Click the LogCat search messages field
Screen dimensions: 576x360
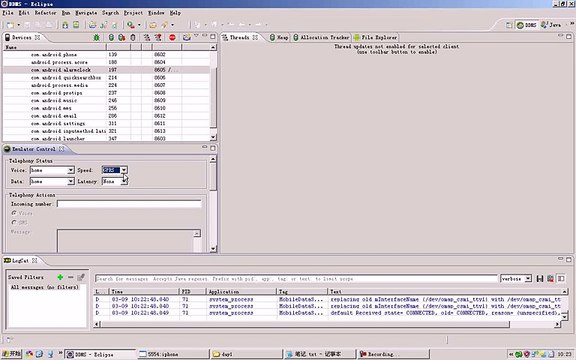coord(296,279)
